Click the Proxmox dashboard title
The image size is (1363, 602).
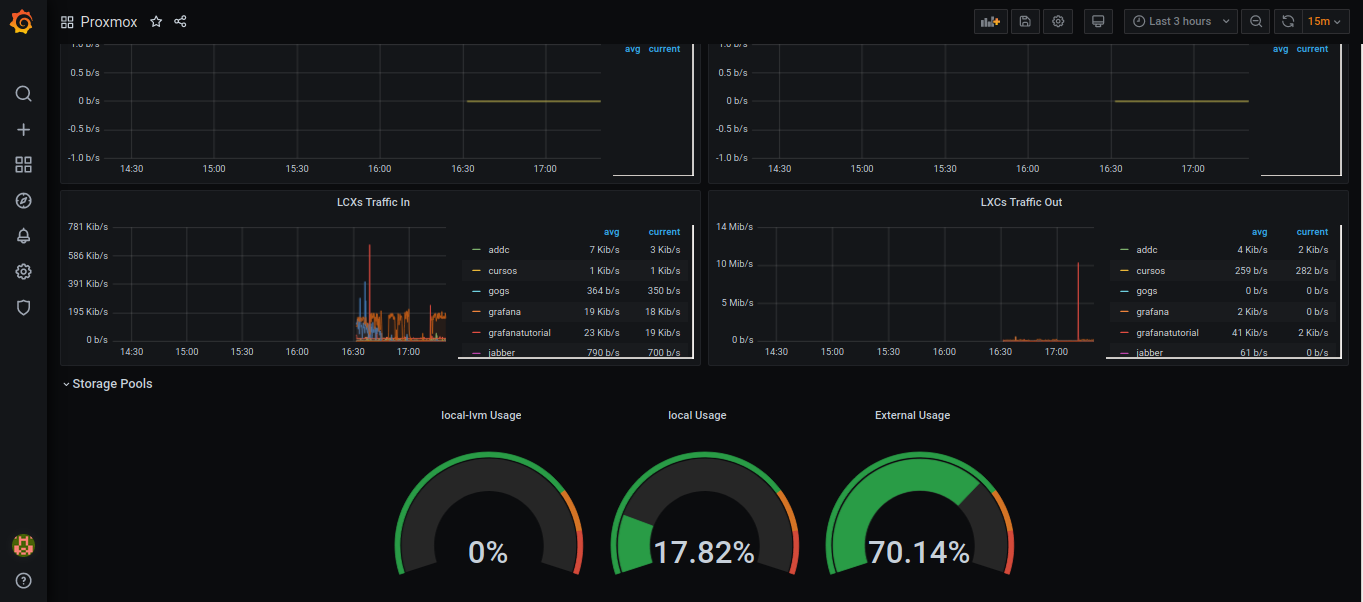tap(109, 21)
